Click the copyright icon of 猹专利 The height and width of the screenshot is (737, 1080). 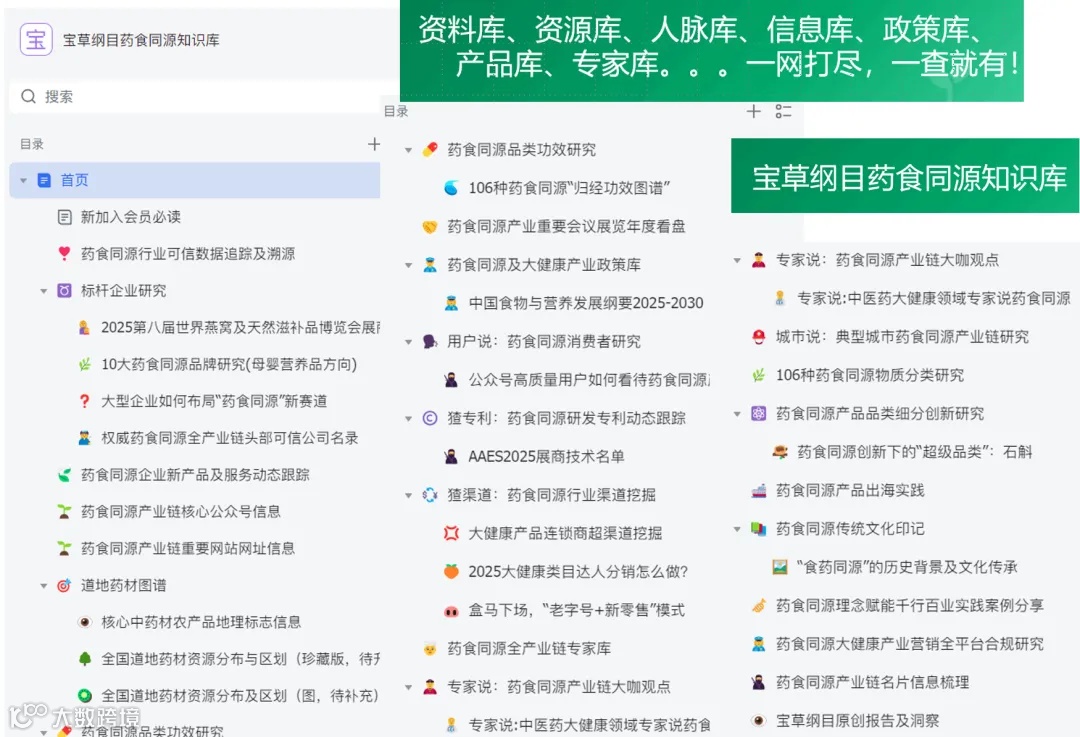[x=430, y=418]
